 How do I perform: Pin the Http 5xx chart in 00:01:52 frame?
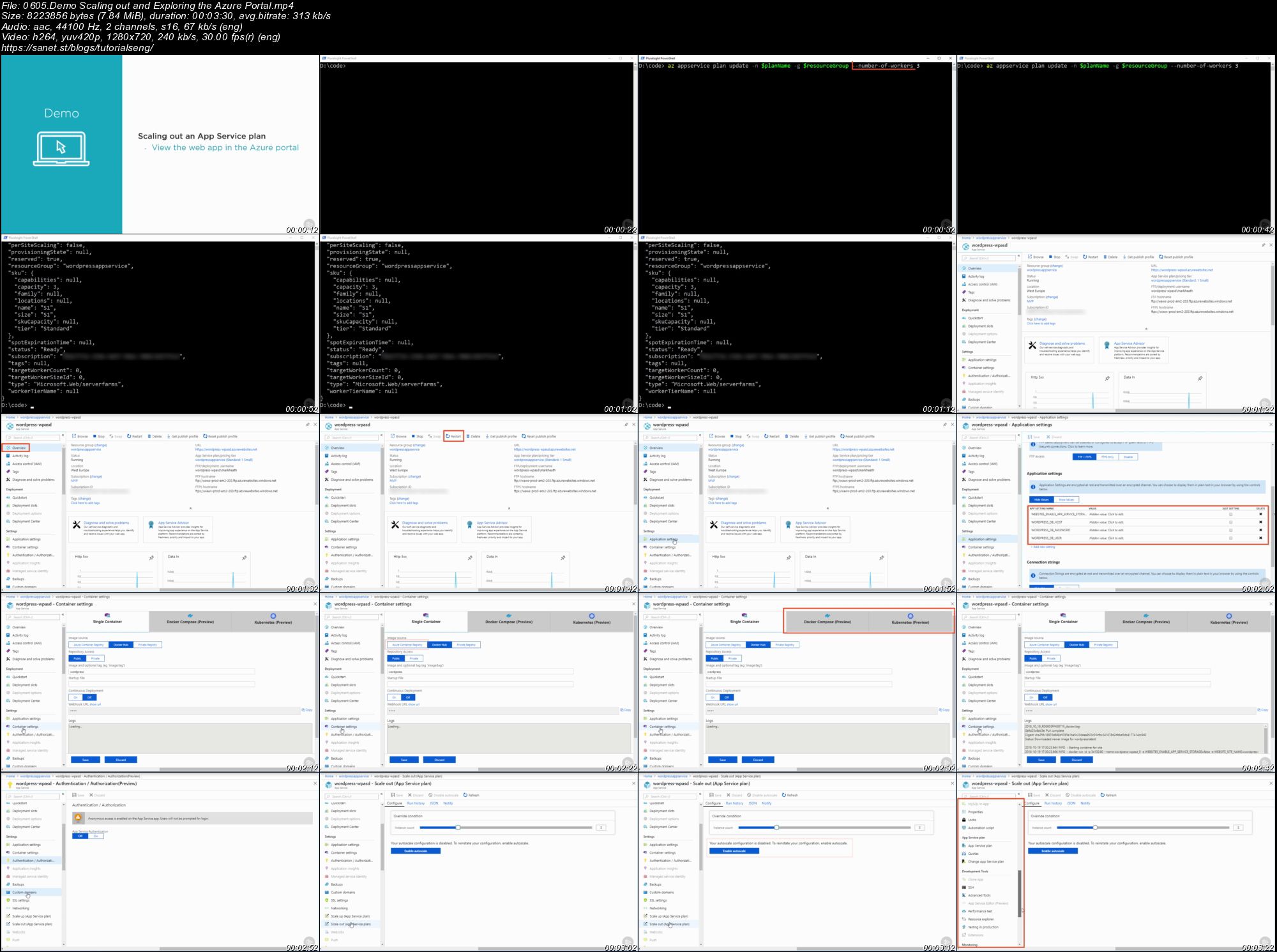(x=789, y=557)
